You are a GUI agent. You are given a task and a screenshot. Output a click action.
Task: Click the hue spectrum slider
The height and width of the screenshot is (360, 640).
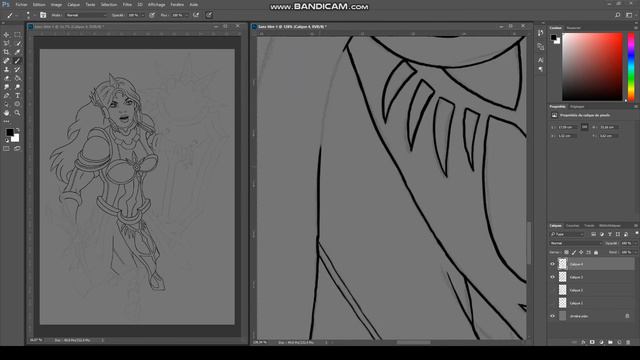pyautogui.click(x=631, y=67)
